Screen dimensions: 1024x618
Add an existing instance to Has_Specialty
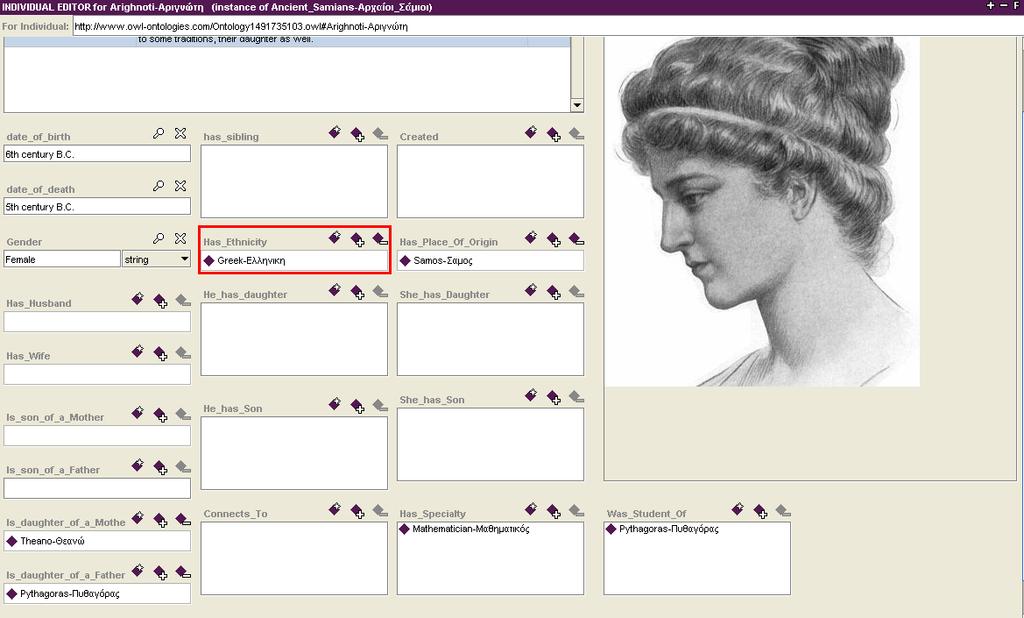click(554, 511)
